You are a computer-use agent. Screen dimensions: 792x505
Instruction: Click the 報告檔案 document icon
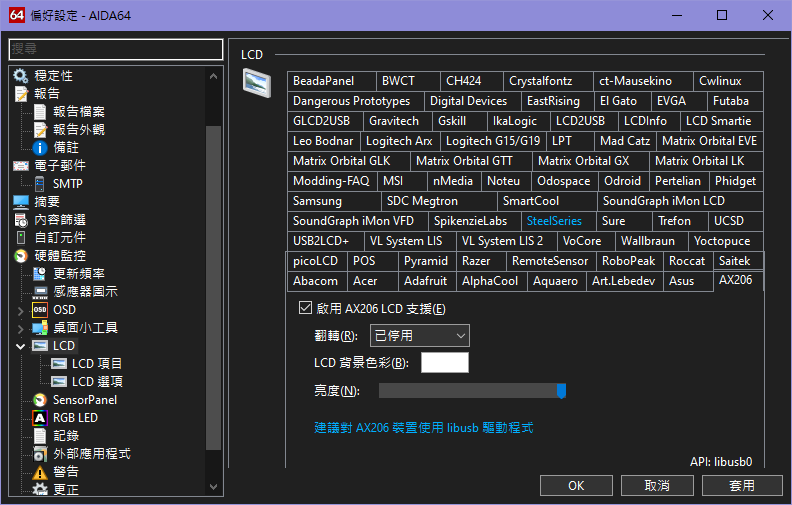(x=40, y=112)
